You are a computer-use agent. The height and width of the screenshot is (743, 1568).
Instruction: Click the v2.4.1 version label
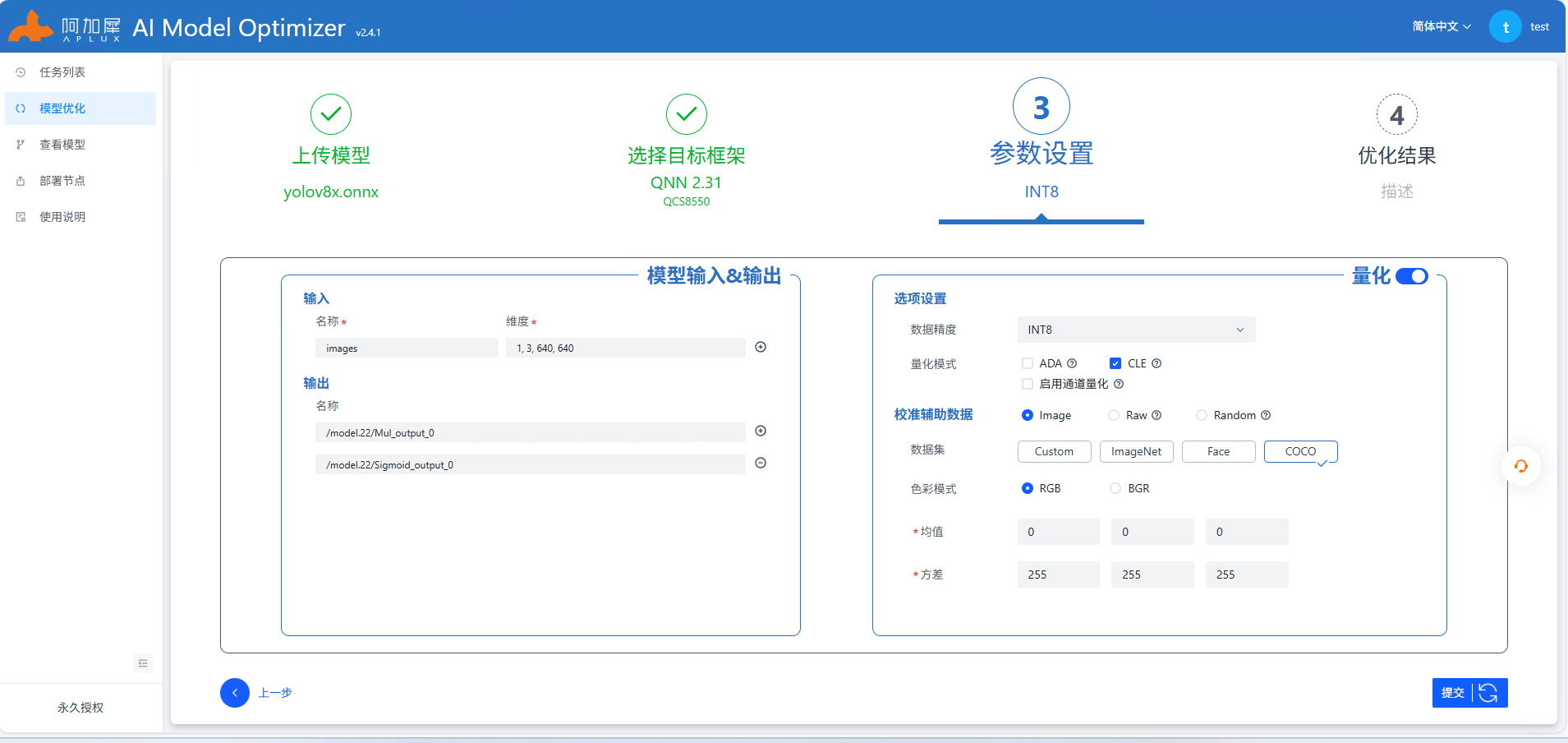click(368, 33)
